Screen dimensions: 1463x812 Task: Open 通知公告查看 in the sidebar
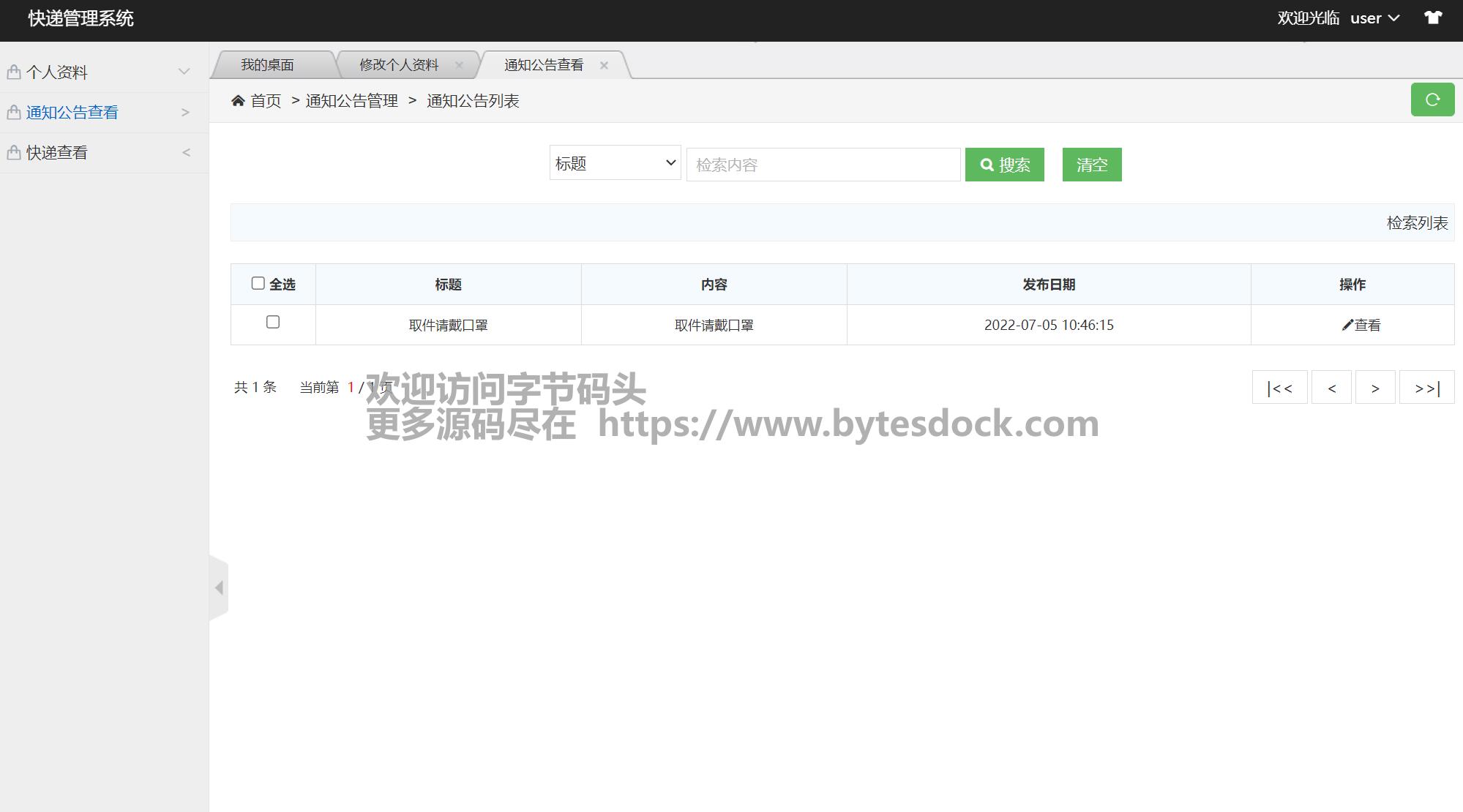(72, 113)
